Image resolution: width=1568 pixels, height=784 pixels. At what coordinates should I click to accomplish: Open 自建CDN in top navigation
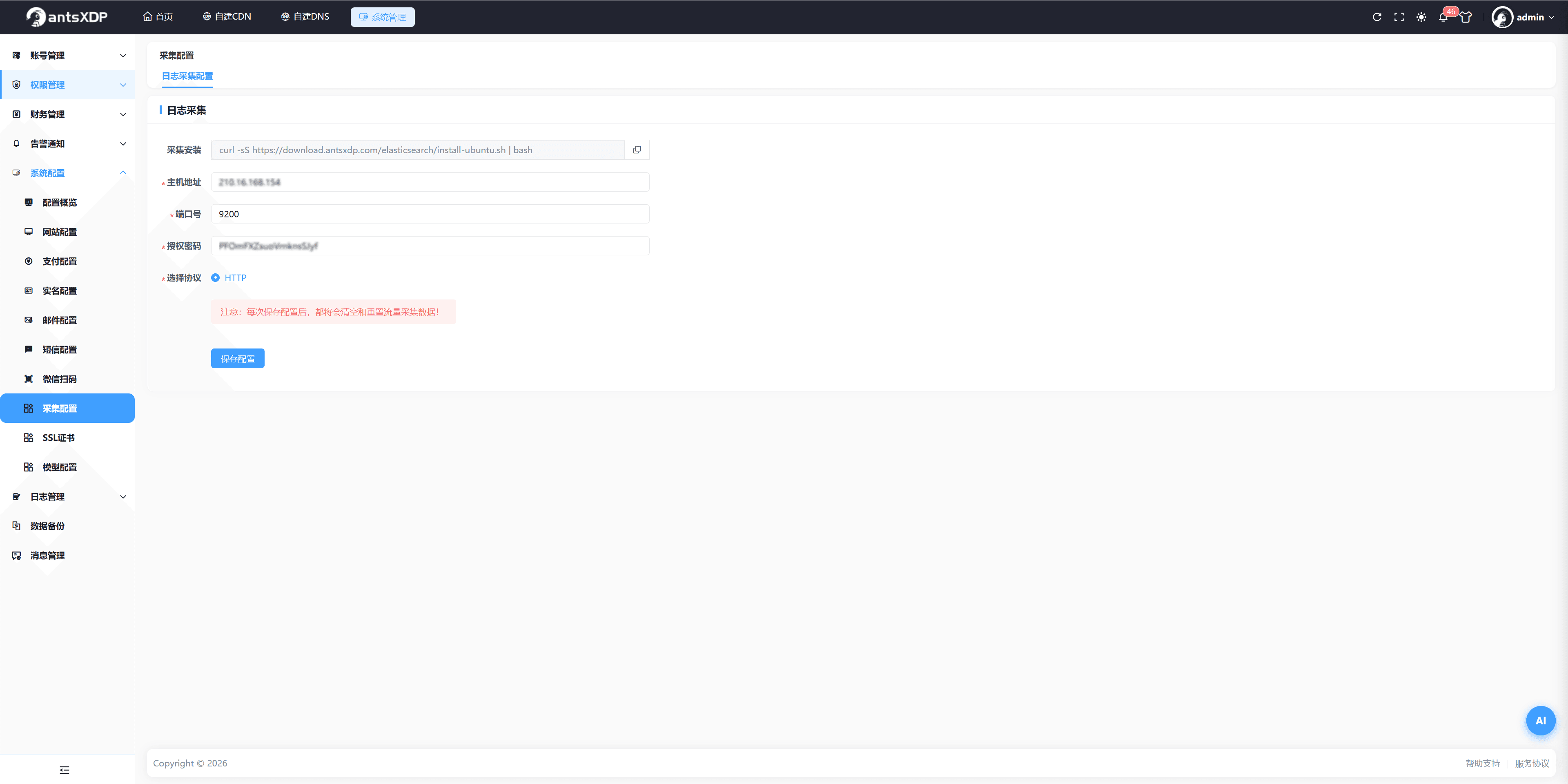coord(227,17)
